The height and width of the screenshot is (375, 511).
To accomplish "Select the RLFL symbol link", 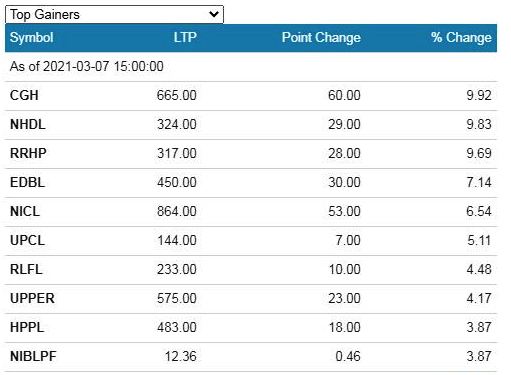I will (x=26, y=269).
